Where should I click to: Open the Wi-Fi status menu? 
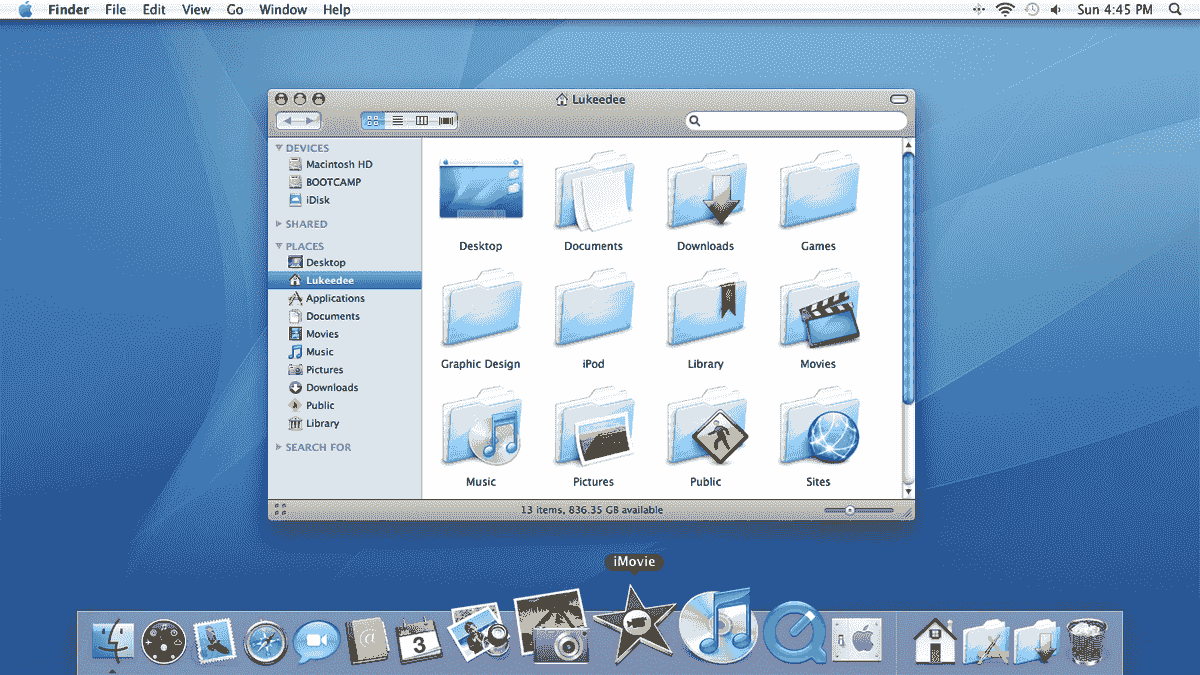[x=1005, y=10]
